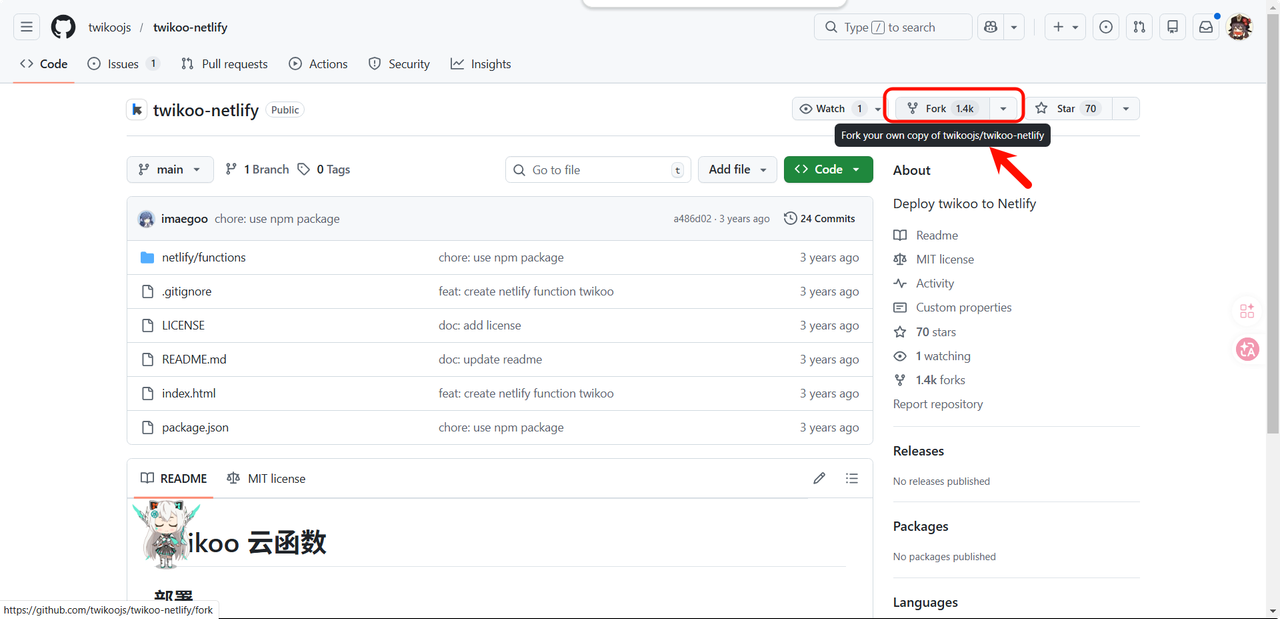
Task: Click the pink translate extension icon
Action: pyautogui.click(x=1247, y=349)
